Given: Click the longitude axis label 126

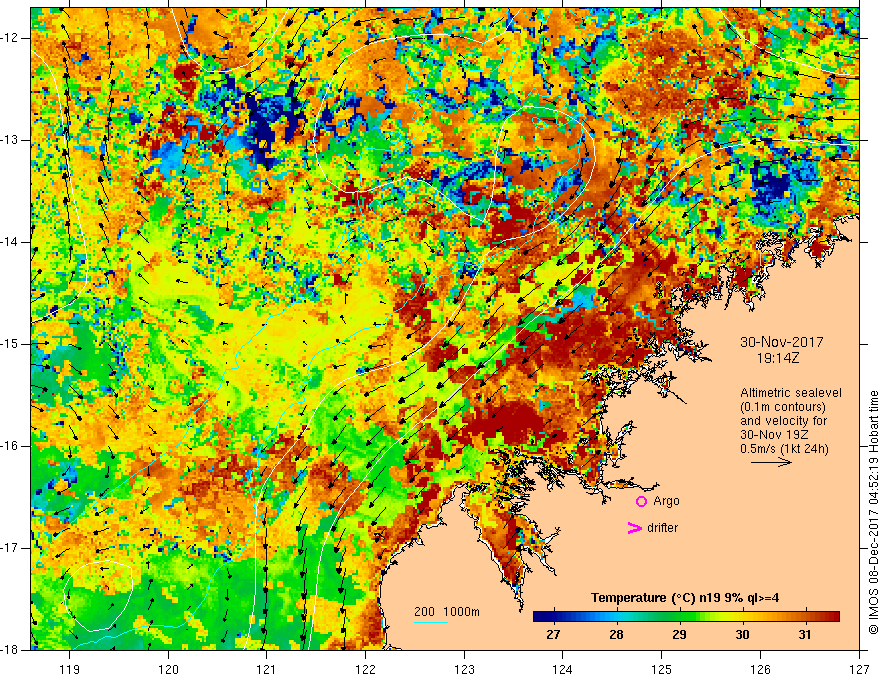Looking at the screenshot, I should pos(760,669).
